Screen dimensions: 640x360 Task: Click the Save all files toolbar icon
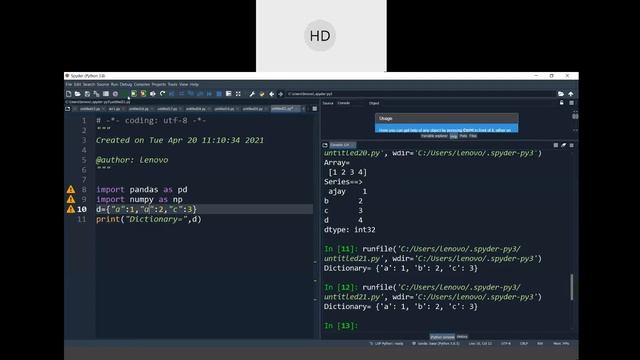(x=96, y=94)
